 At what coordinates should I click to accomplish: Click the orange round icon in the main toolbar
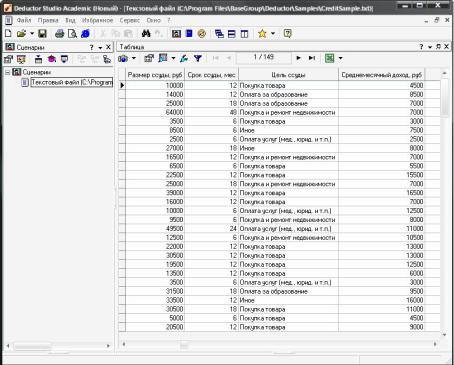coord(202,33)
